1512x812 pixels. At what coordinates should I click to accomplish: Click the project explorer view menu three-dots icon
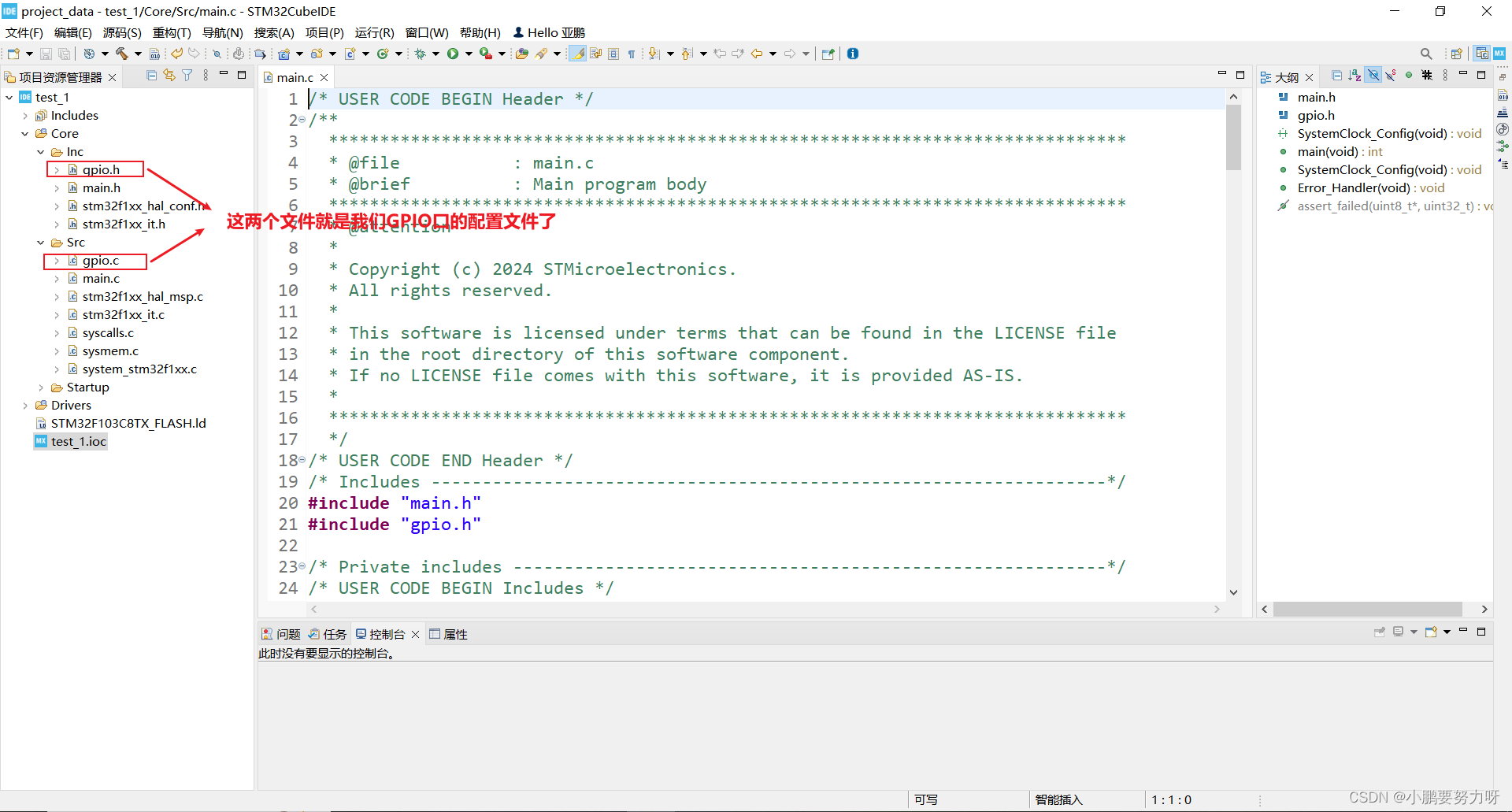(x=206, y=75)
